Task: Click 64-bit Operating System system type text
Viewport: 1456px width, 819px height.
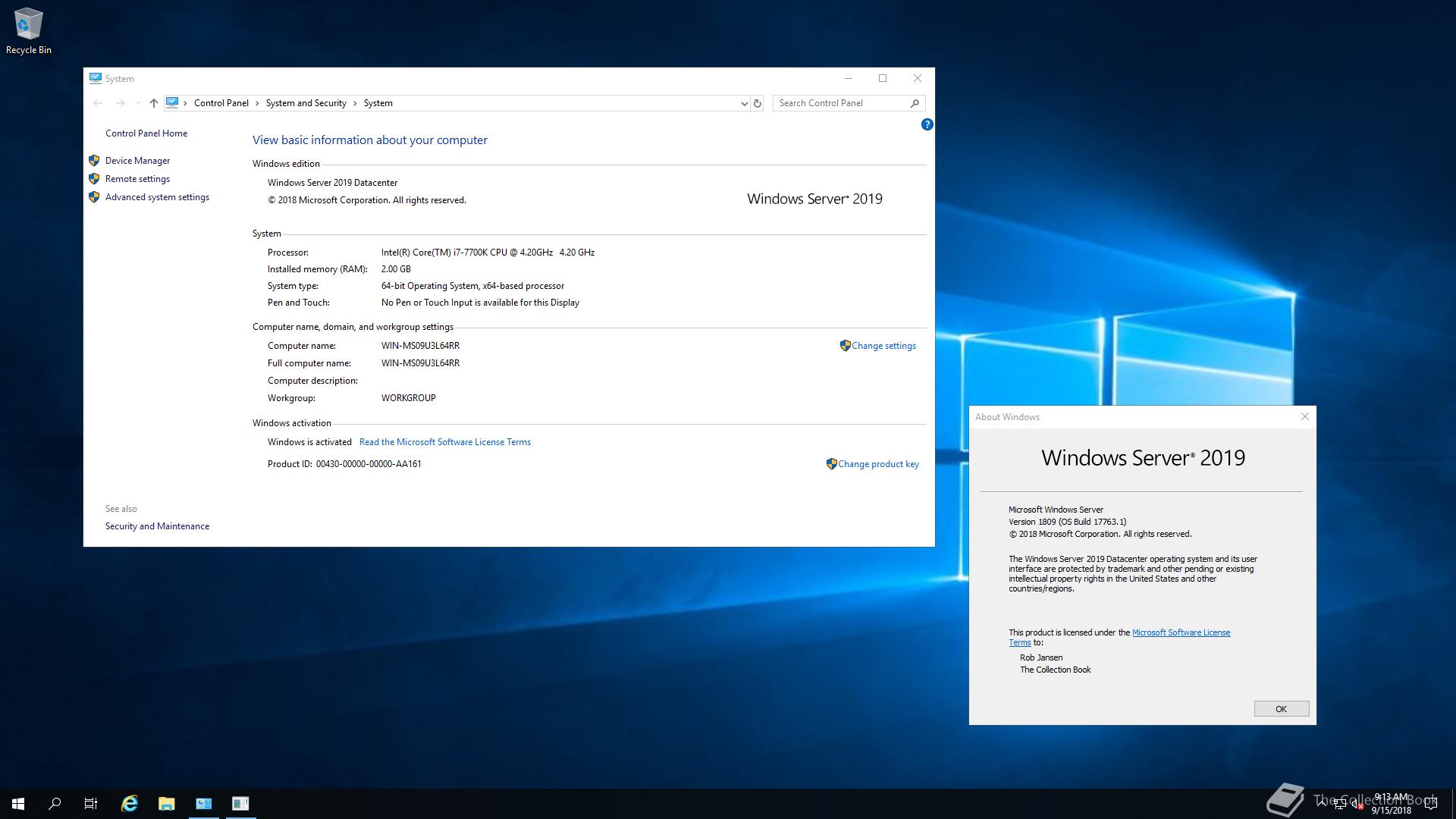Action: click(x=472, y=286)
